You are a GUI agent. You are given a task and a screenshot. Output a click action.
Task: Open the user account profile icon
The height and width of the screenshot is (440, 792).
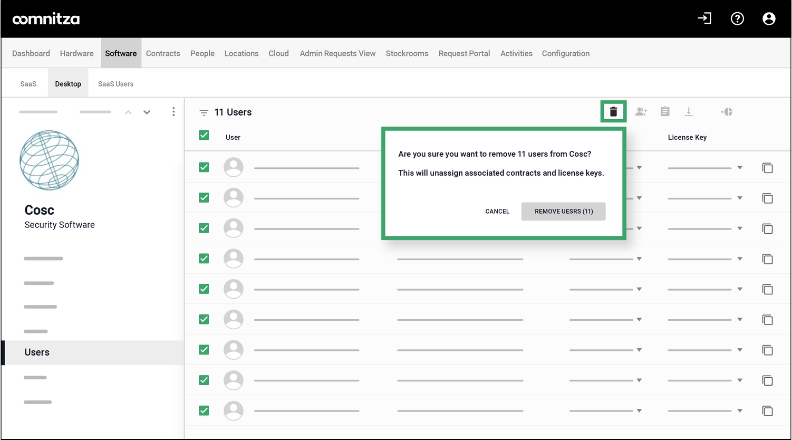768,18
